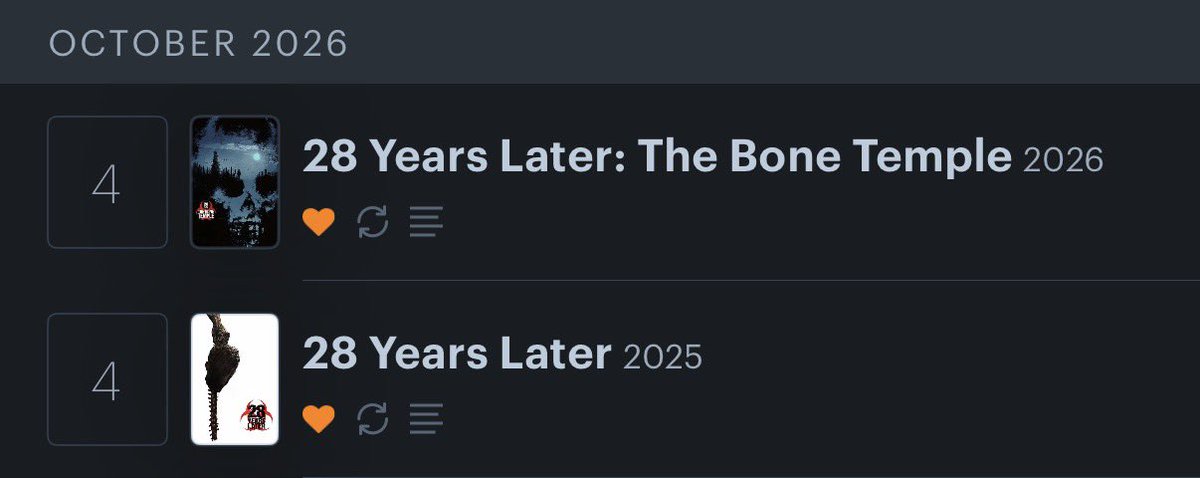Click the 2025 release year link
The width and height of the screenshot is (1200, 478).
(x=662, y=357)
